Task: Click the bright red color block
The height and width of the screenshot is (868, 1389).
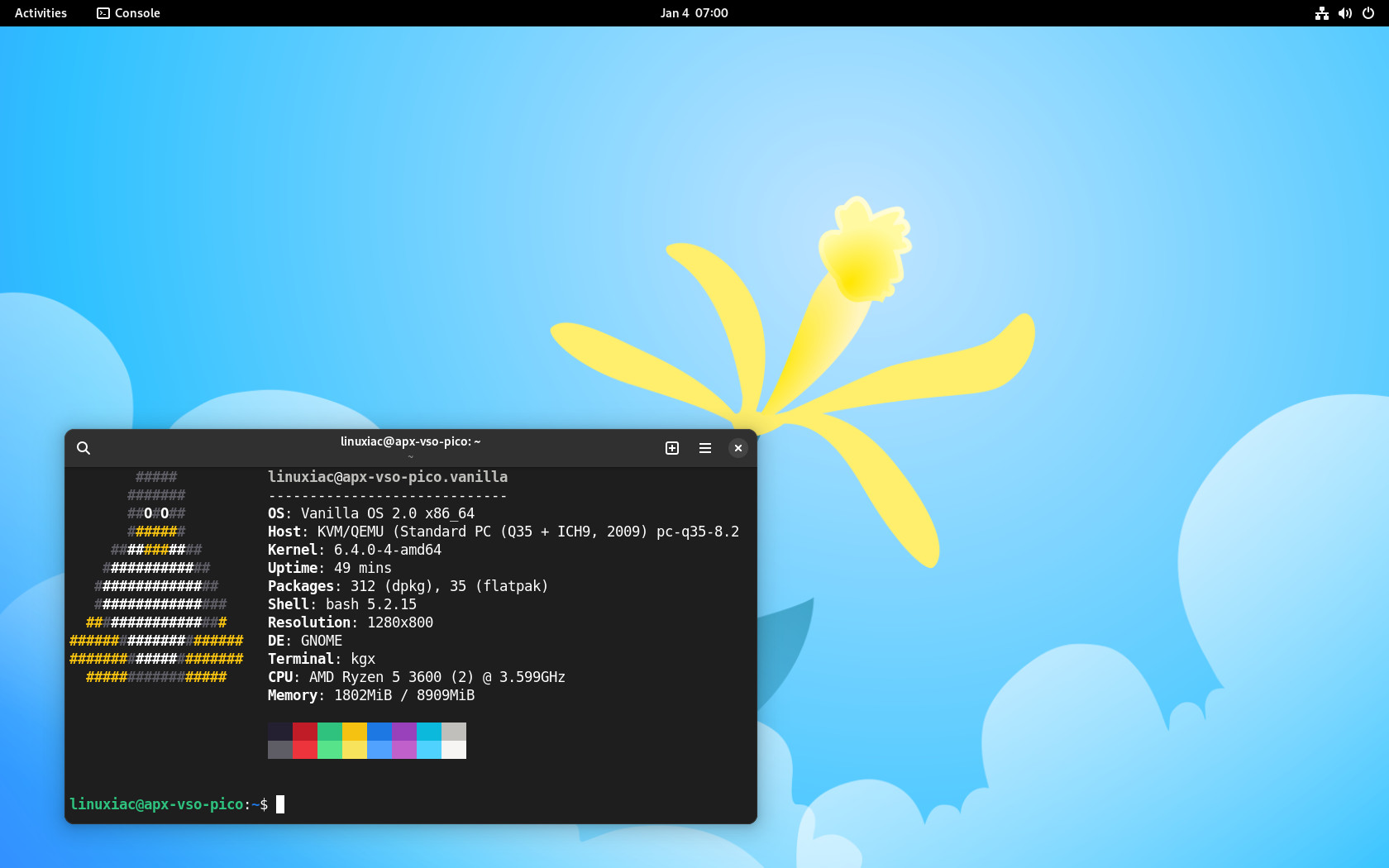Action: tap(305, 750)
